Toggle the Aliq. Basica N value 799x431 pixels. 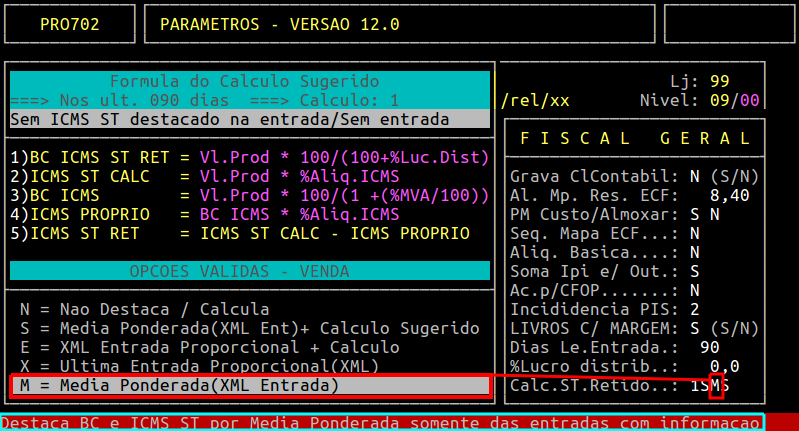tap(695, 253)
